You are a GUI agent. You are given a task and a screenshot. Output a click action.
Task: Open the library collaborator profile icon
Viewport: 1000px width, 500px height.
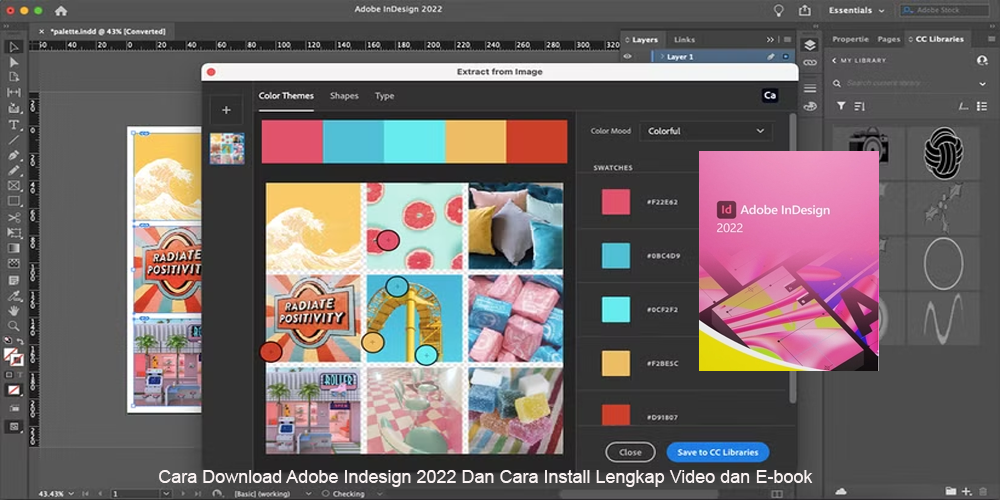click(982, 60)
